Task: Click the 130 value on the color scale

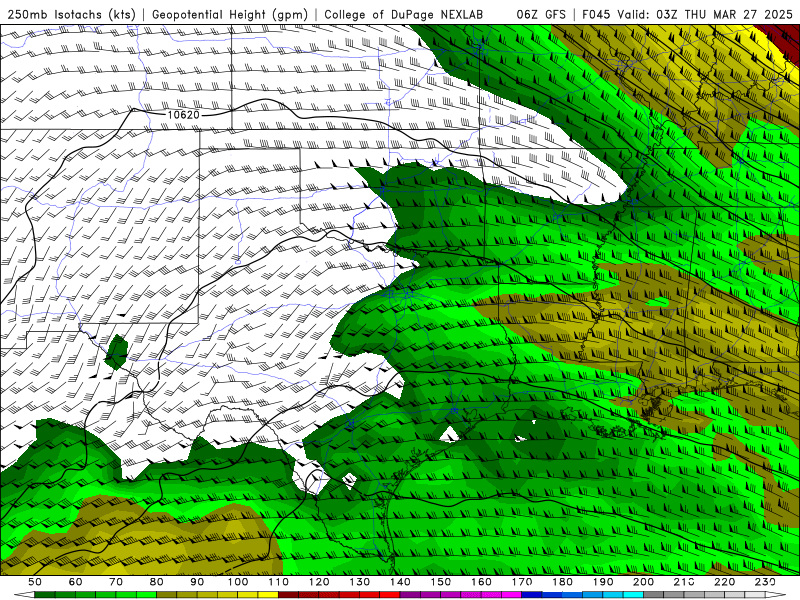Action: tap(360, 582)
